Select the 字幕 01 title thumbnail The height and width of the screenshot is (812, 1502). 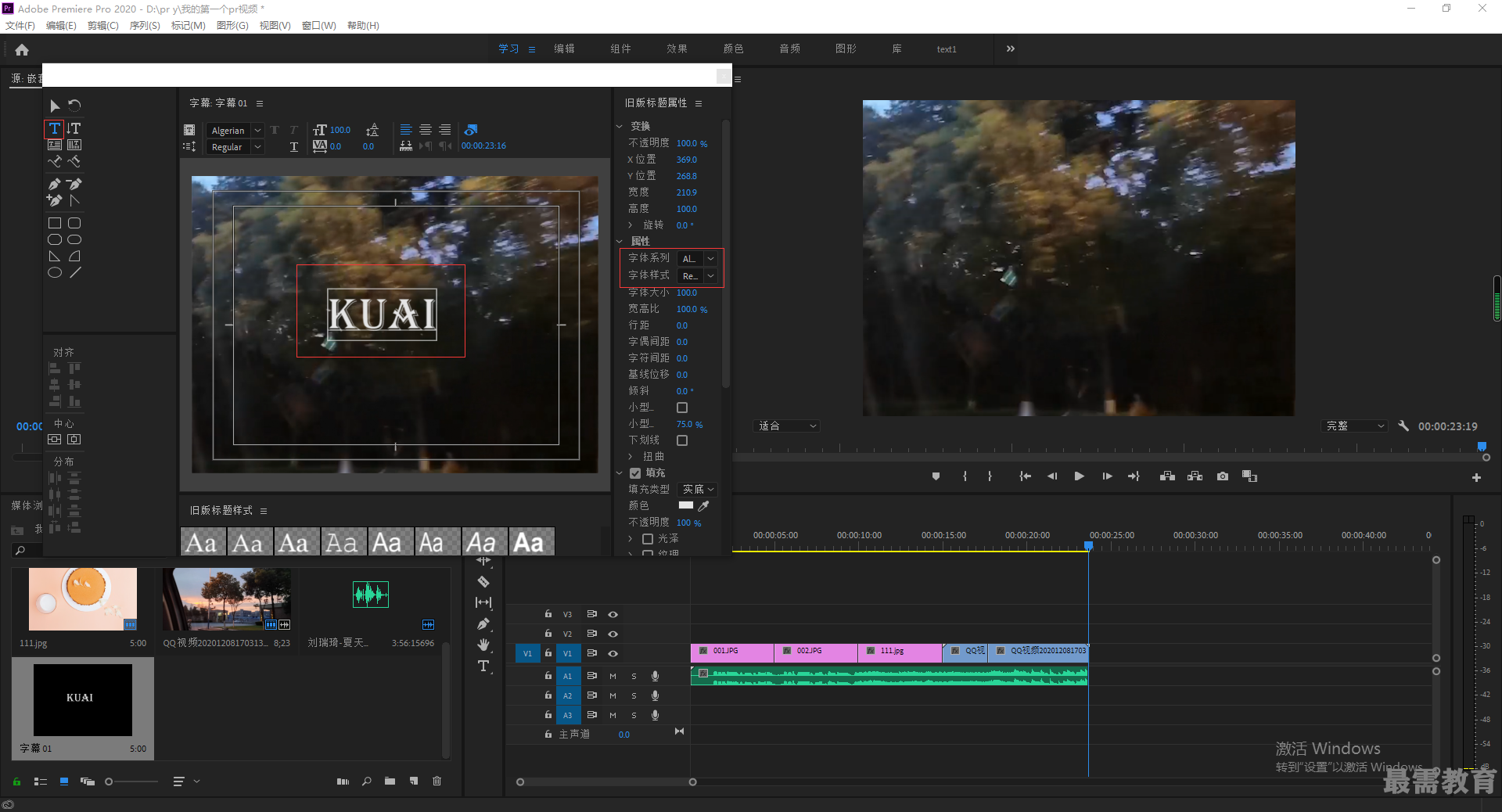tap(83, 699)
